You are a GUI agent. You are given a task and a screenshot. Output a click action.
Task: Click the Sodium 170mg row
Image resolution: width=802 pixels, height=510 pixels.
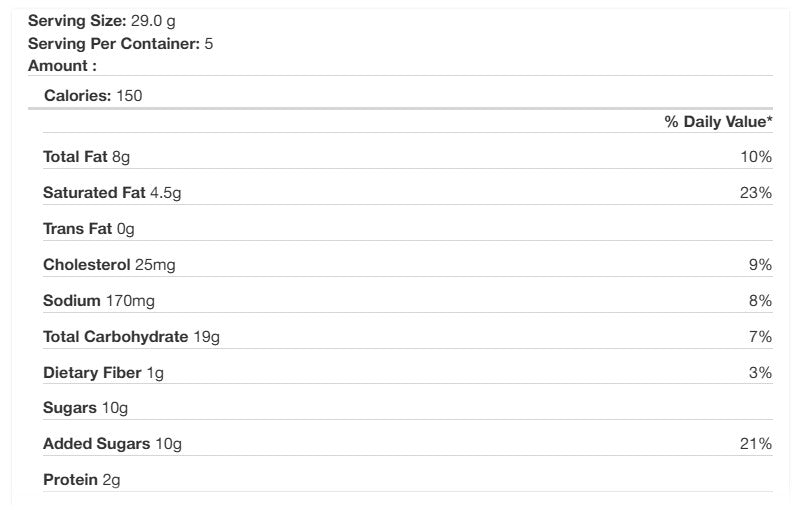(x=98, y=301)
